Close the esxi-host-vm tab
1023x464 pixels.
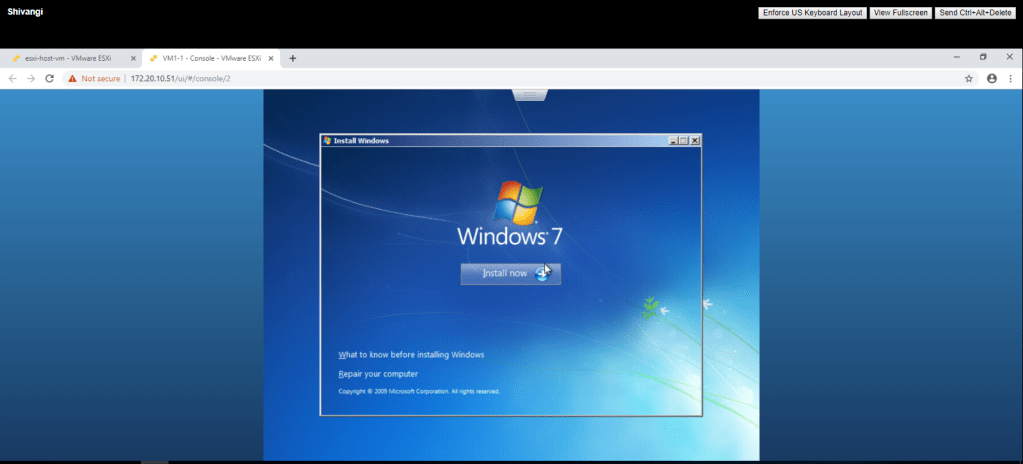pyautogui.click(x=133, y=58)
